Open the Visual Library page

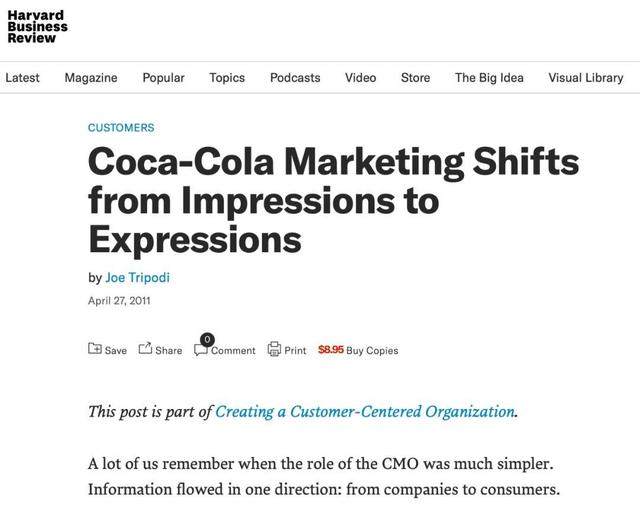tap(586, 78)
